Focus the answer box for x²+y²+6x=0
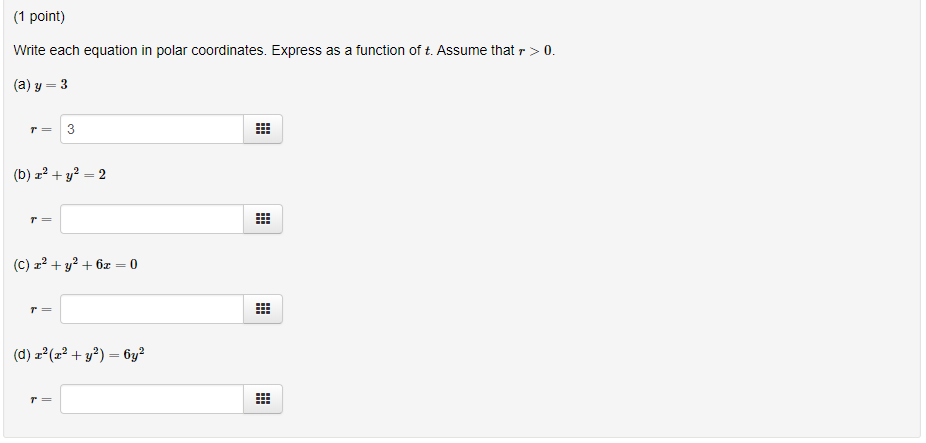 (152, 309)
